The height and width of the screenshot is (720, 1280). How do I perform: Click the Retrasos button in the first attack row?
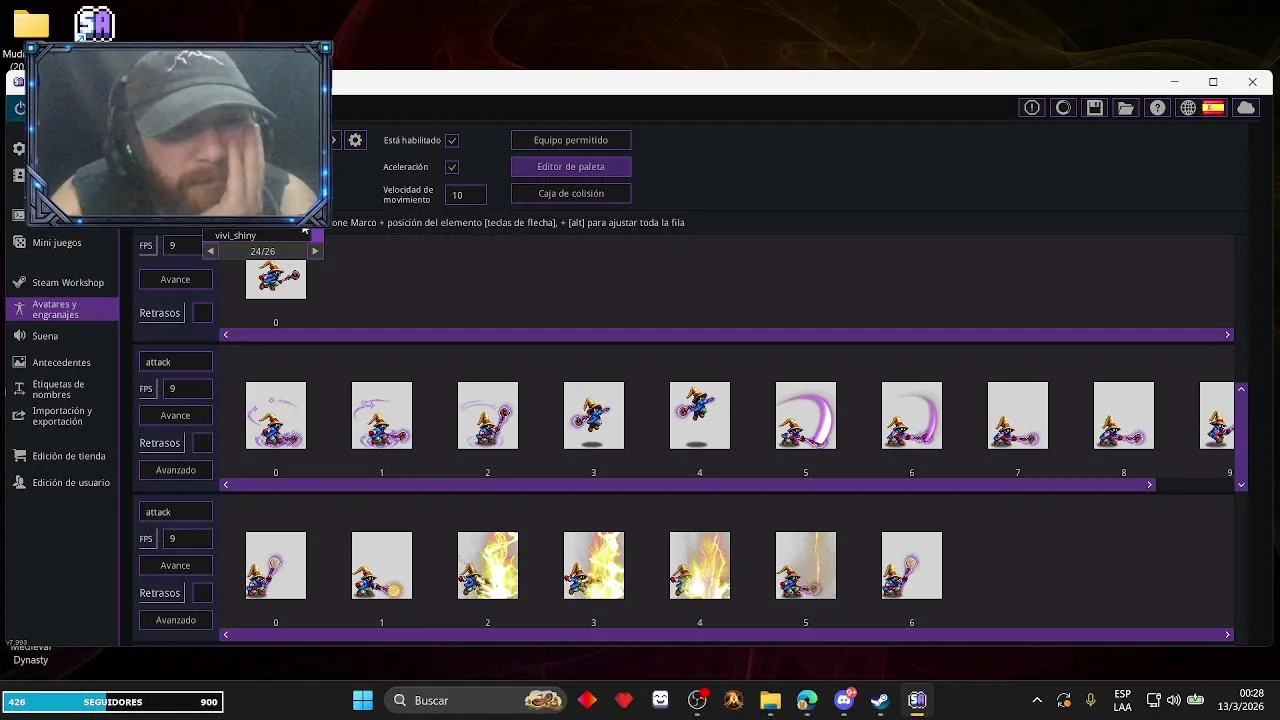point(160,443)
